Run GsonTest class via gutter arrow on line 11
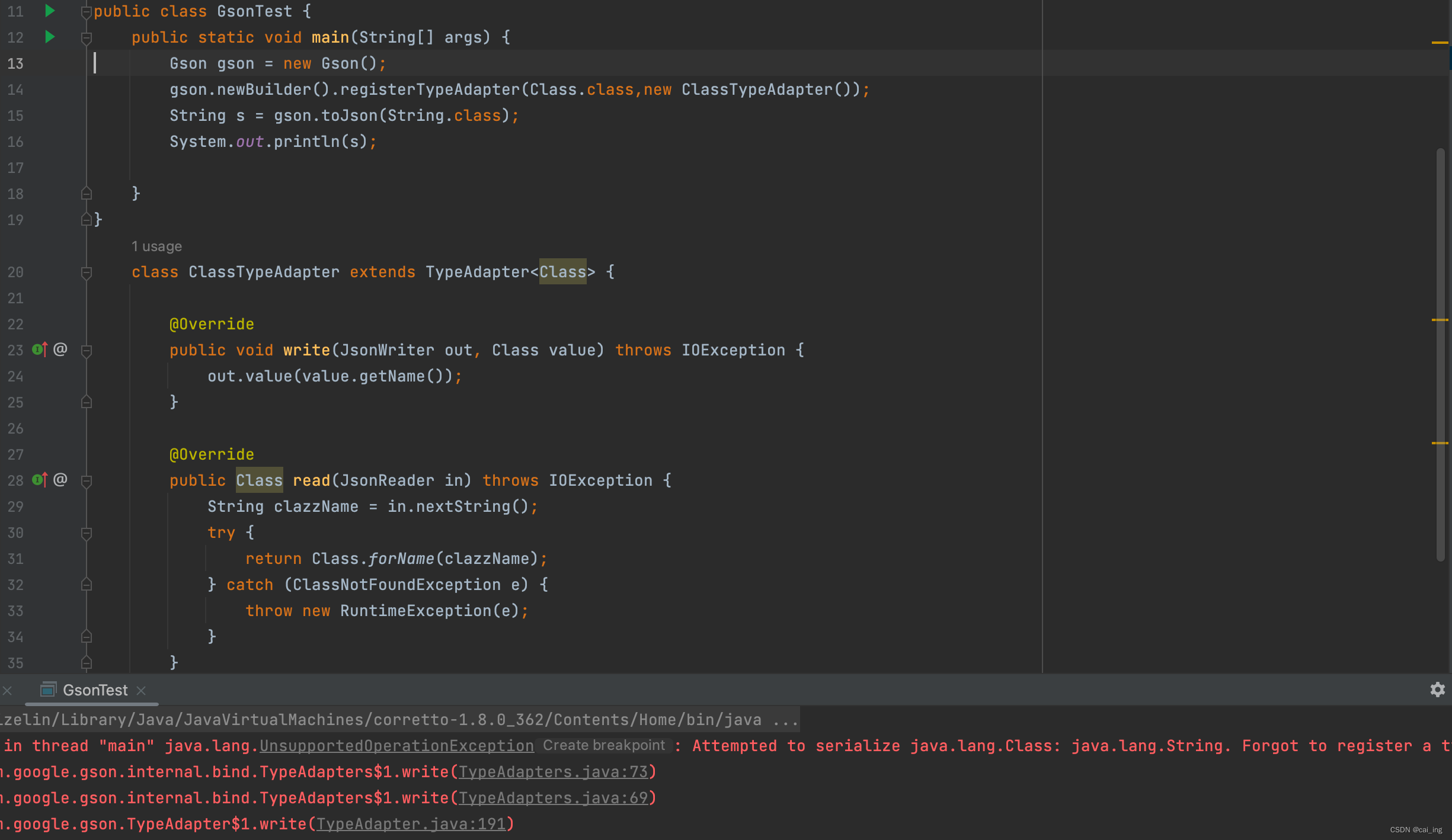The width and height of the screenshot is (1452, 840). [50, 11]
